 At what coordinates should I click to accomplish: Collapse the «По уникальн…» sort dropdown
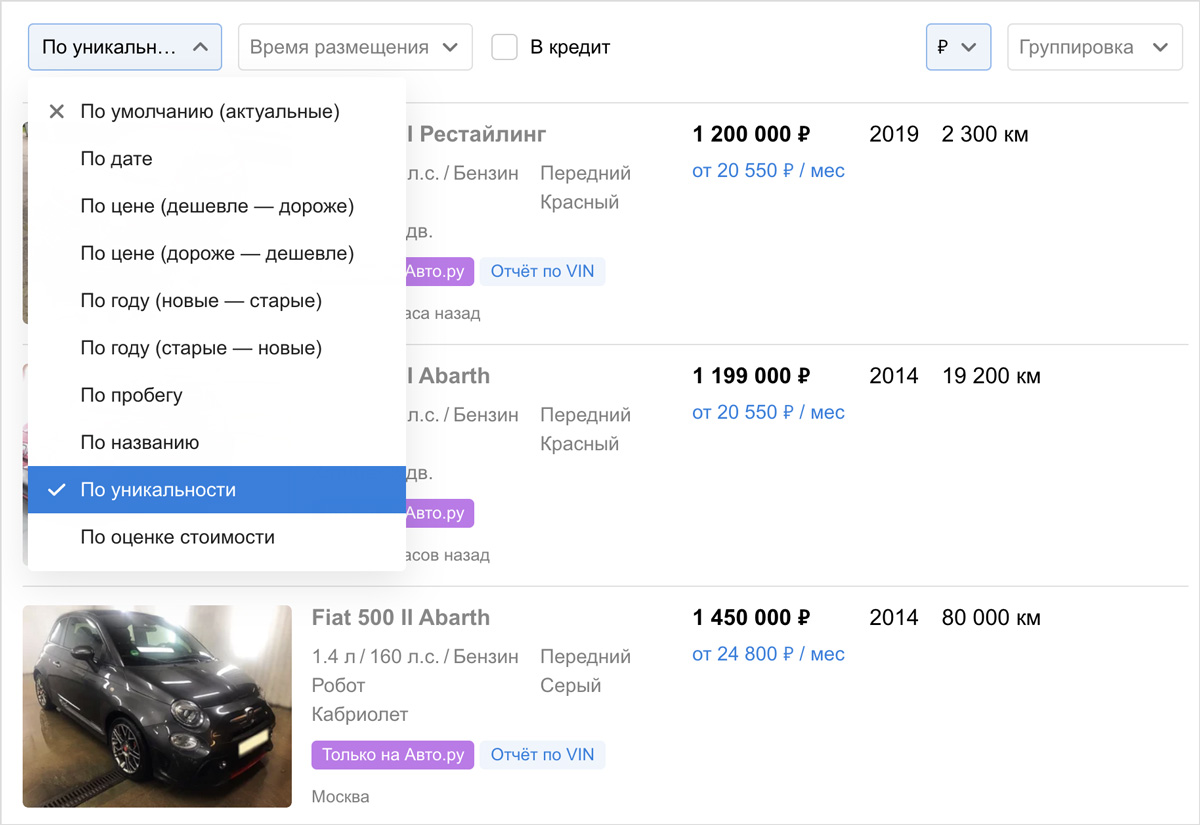click(125, 47)
